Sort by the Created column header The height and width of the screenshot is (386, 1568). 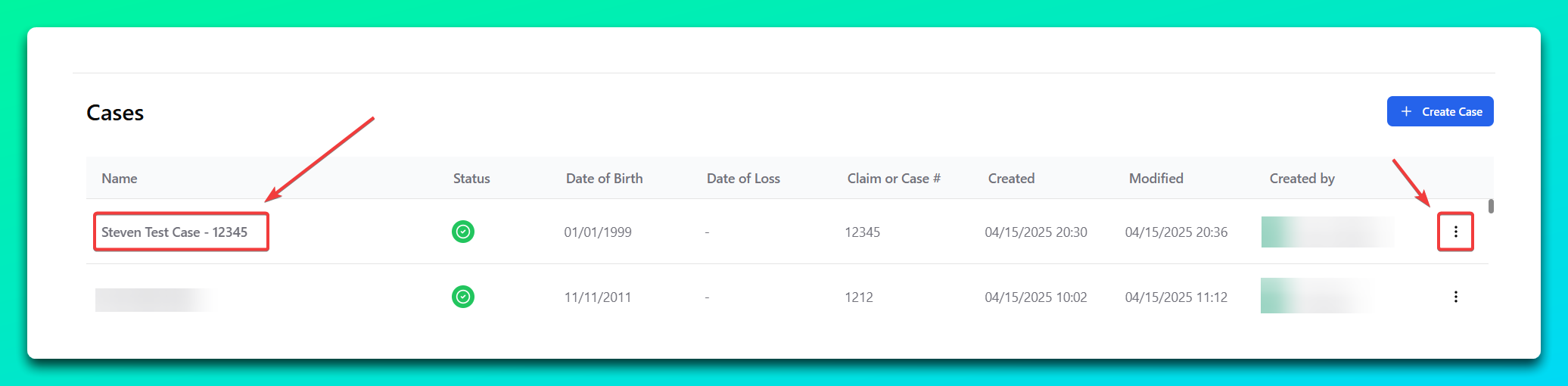[x=1011, y=179]
